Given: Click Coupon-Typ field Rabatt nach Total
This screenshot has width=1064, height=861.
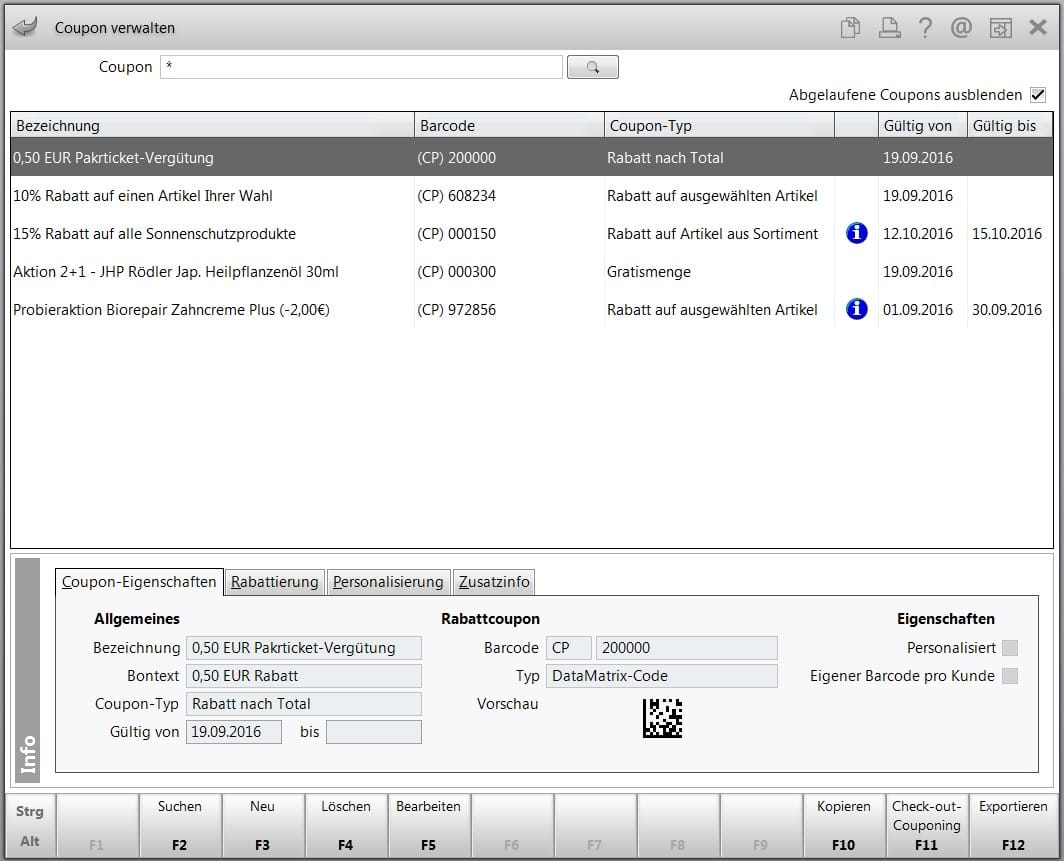Looking at the screenshot, I should click(304, 704).
